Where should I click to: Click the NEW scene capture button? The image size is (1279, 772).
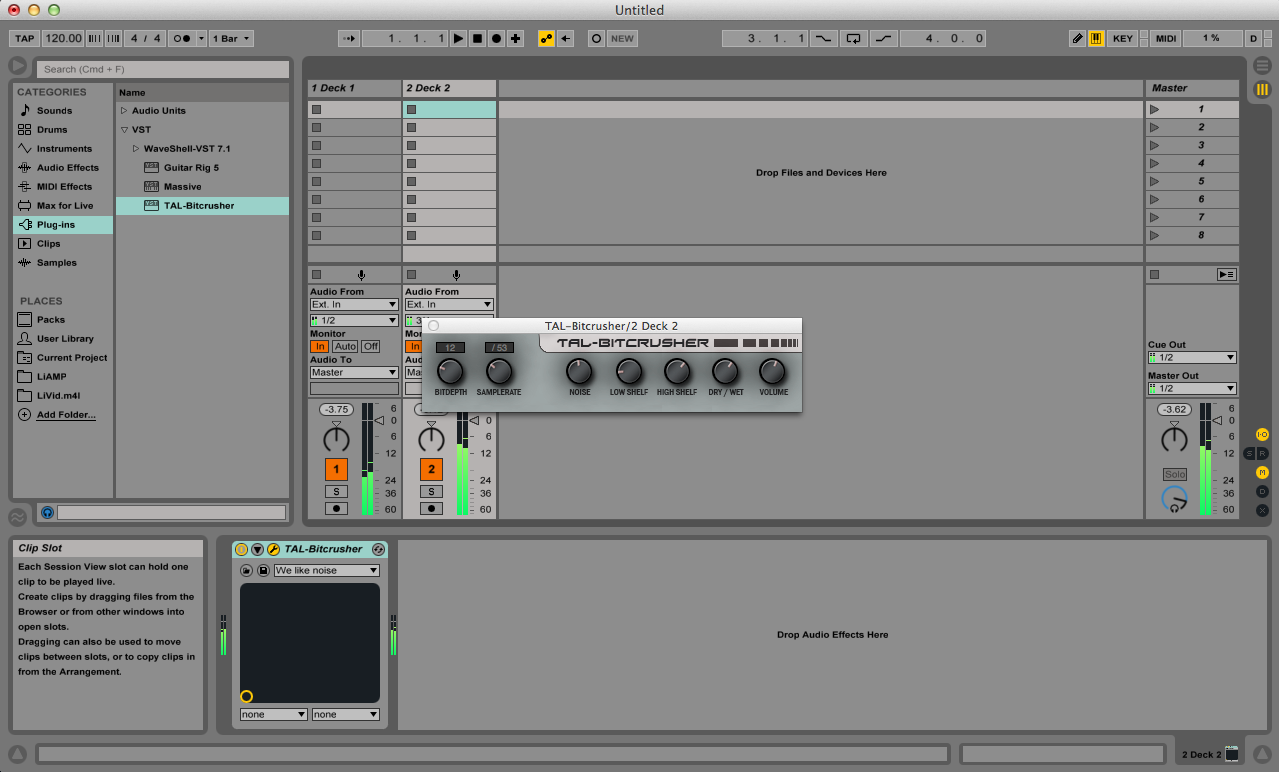(622, 38)
